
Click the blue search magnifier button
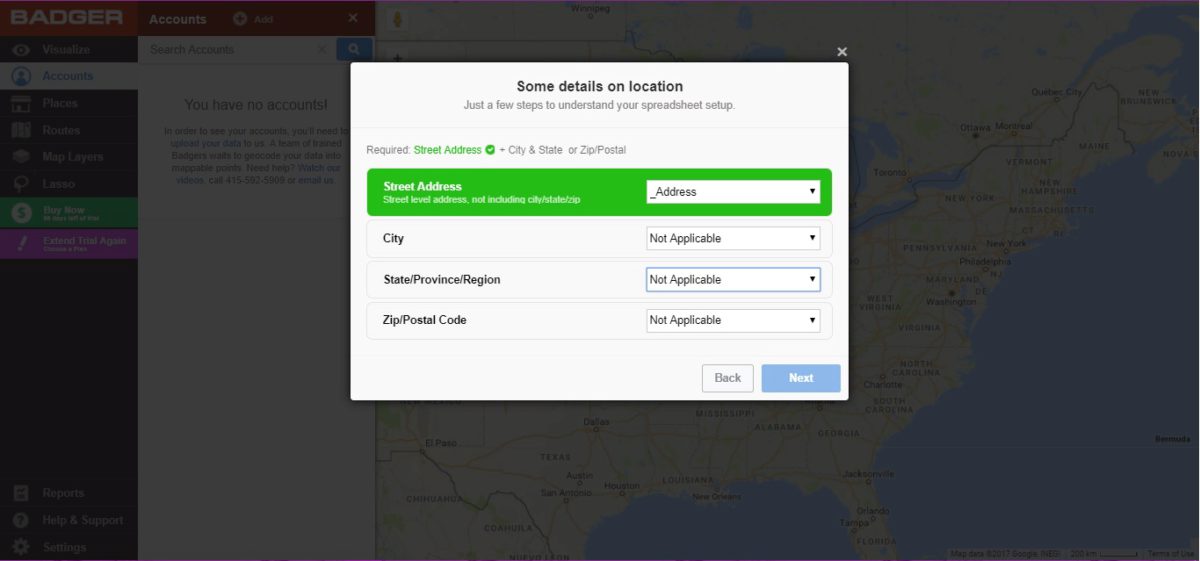click(354, 49)
